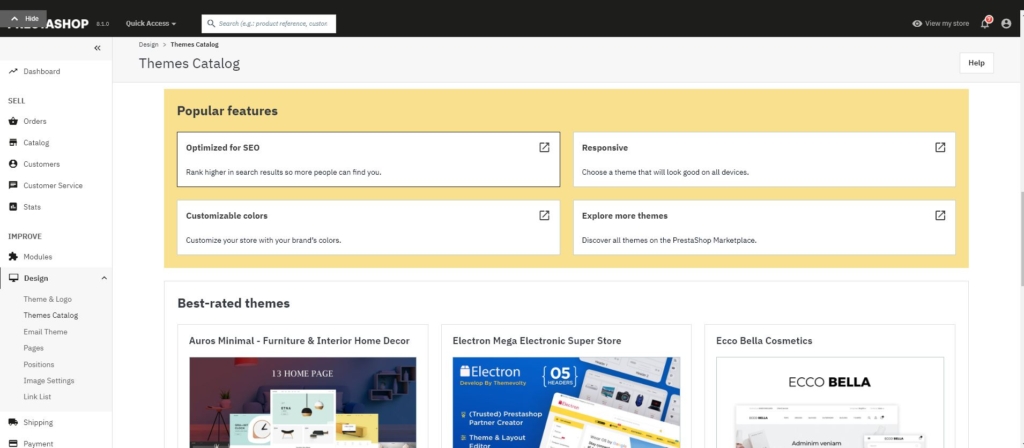Click the Optimized for SEO card title
The height and width of the screenshot is (448, 1024).
coord(223,148)
